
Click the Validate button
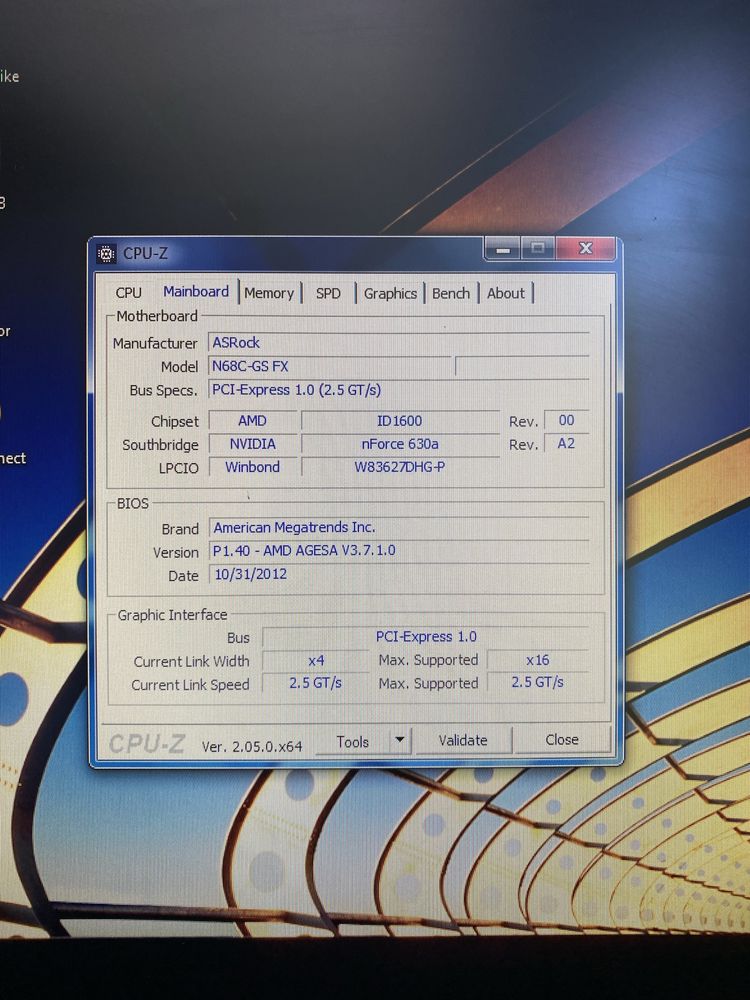(463, 740)
